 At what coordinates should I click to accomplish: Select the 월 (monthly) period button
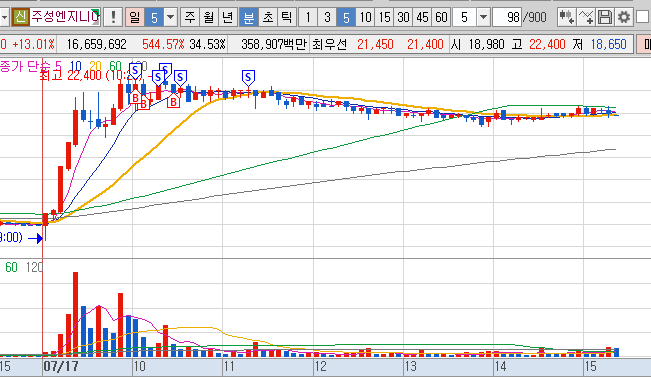pyautogui.click(x=209, y=17)
